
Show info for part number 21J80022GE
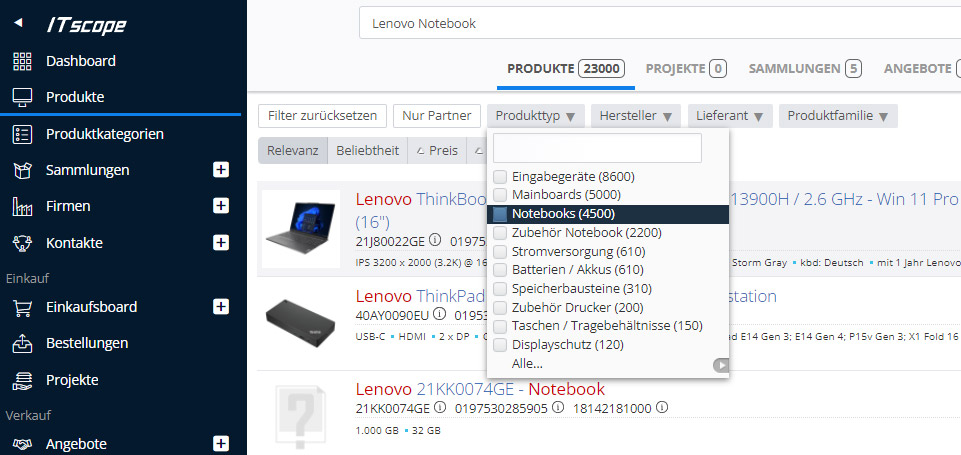click(x=435, y=240)
